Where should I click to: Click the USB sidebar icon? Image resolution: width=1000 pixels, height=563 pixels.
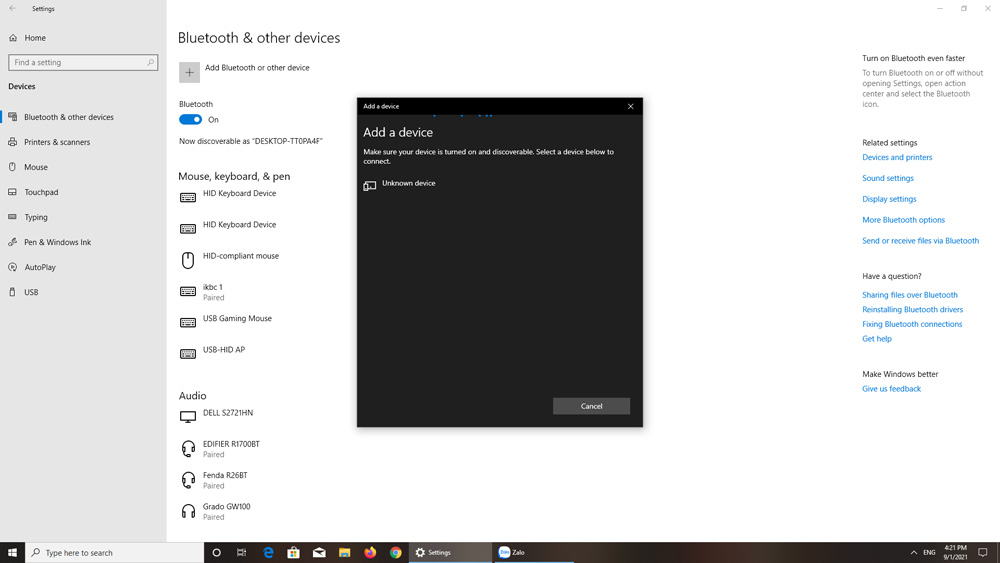[x=13, y=292]
